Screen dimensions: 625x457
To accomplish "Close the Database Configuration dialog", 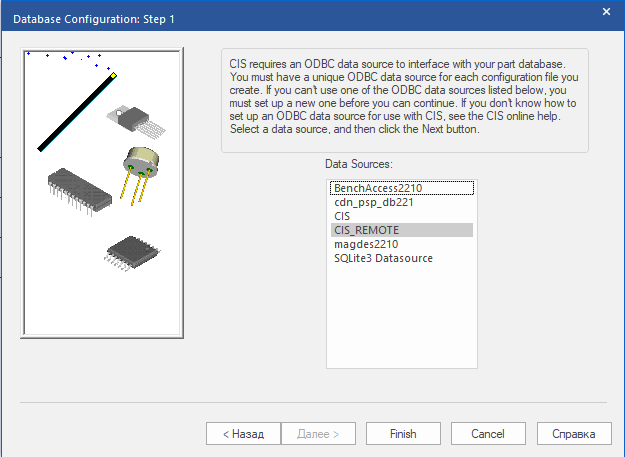I will click(606, 11).
